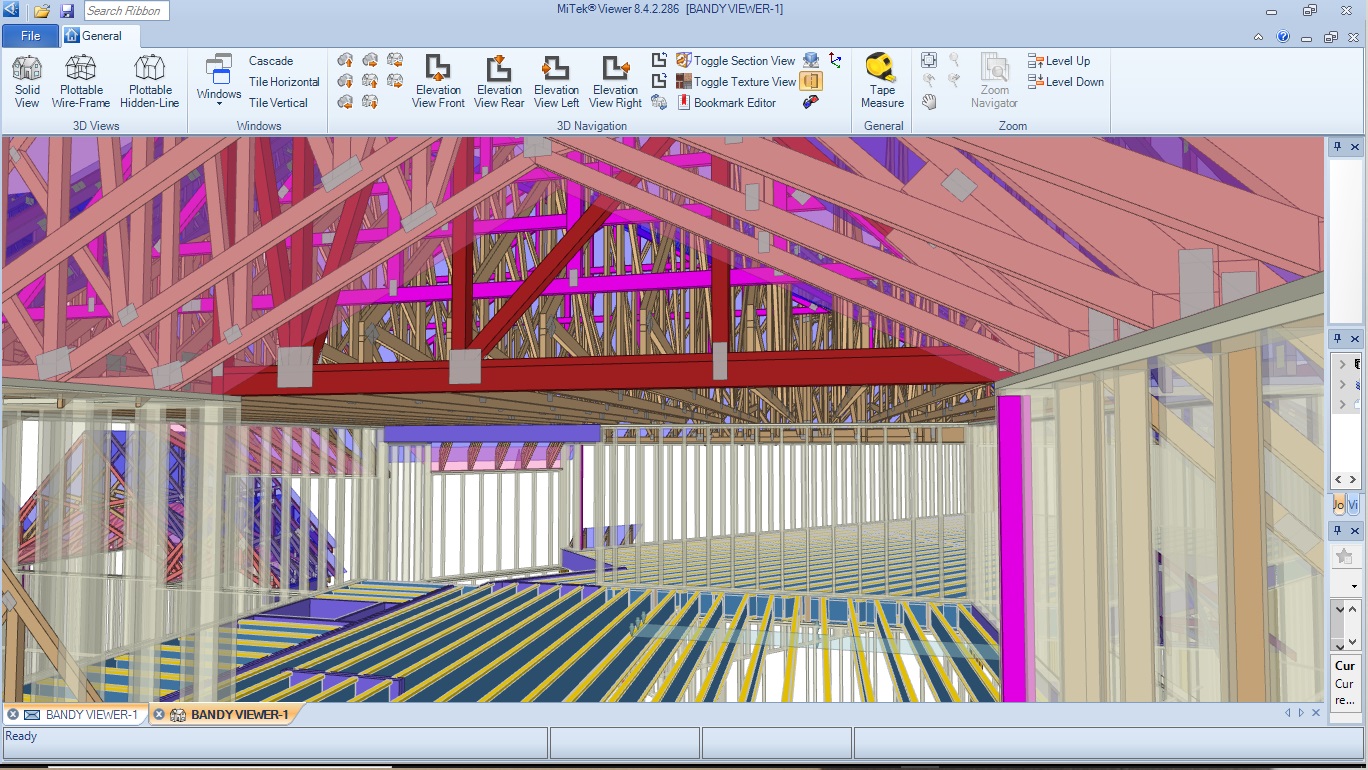Expand the first tree node in side panel
This screenshot has width=1368, height=770.
pos(1342,365)
